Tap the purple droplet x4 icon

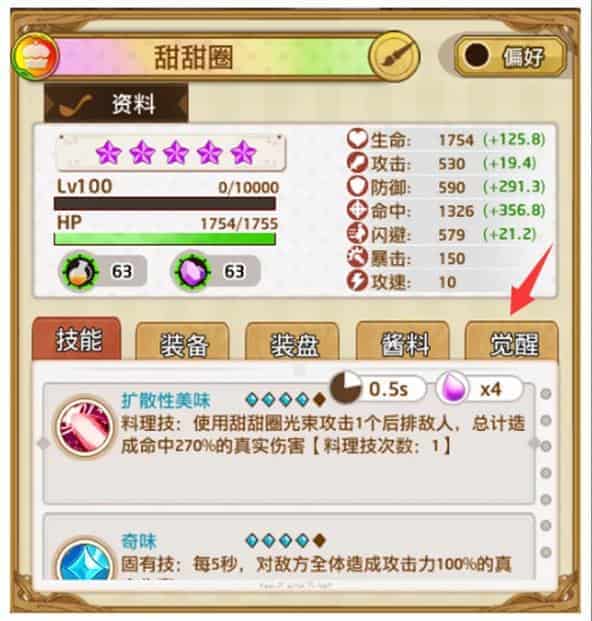coord(453,388)
